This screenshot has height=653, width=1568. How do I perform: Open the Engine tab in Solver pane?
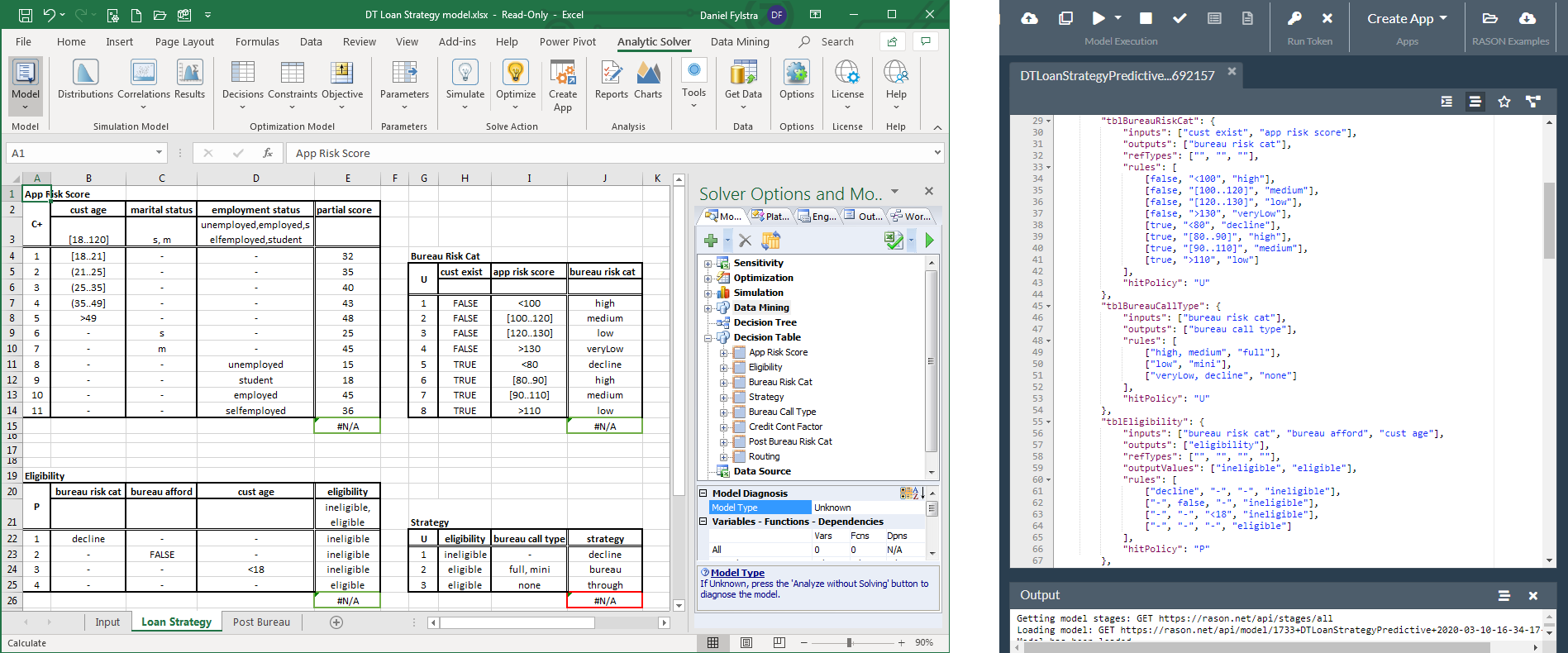click(x=817, y=216)
